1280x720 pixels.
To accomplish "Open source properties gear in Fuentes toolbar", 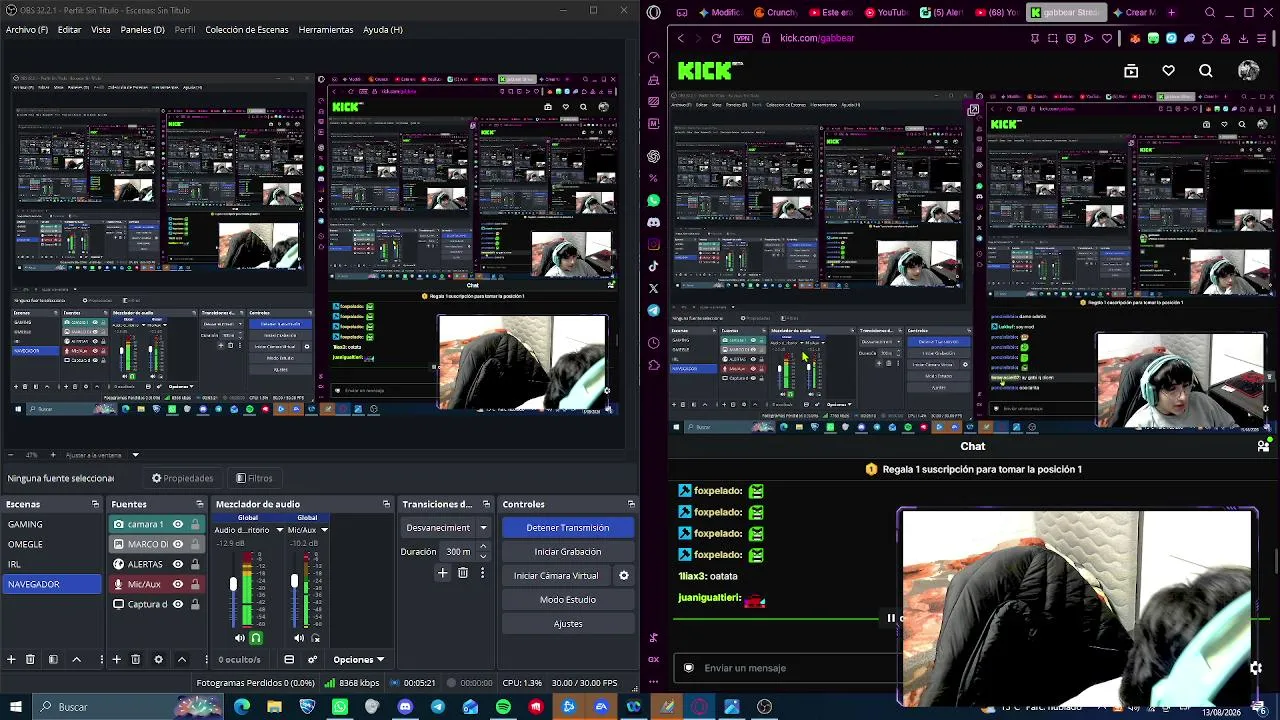I will point(158,659).
